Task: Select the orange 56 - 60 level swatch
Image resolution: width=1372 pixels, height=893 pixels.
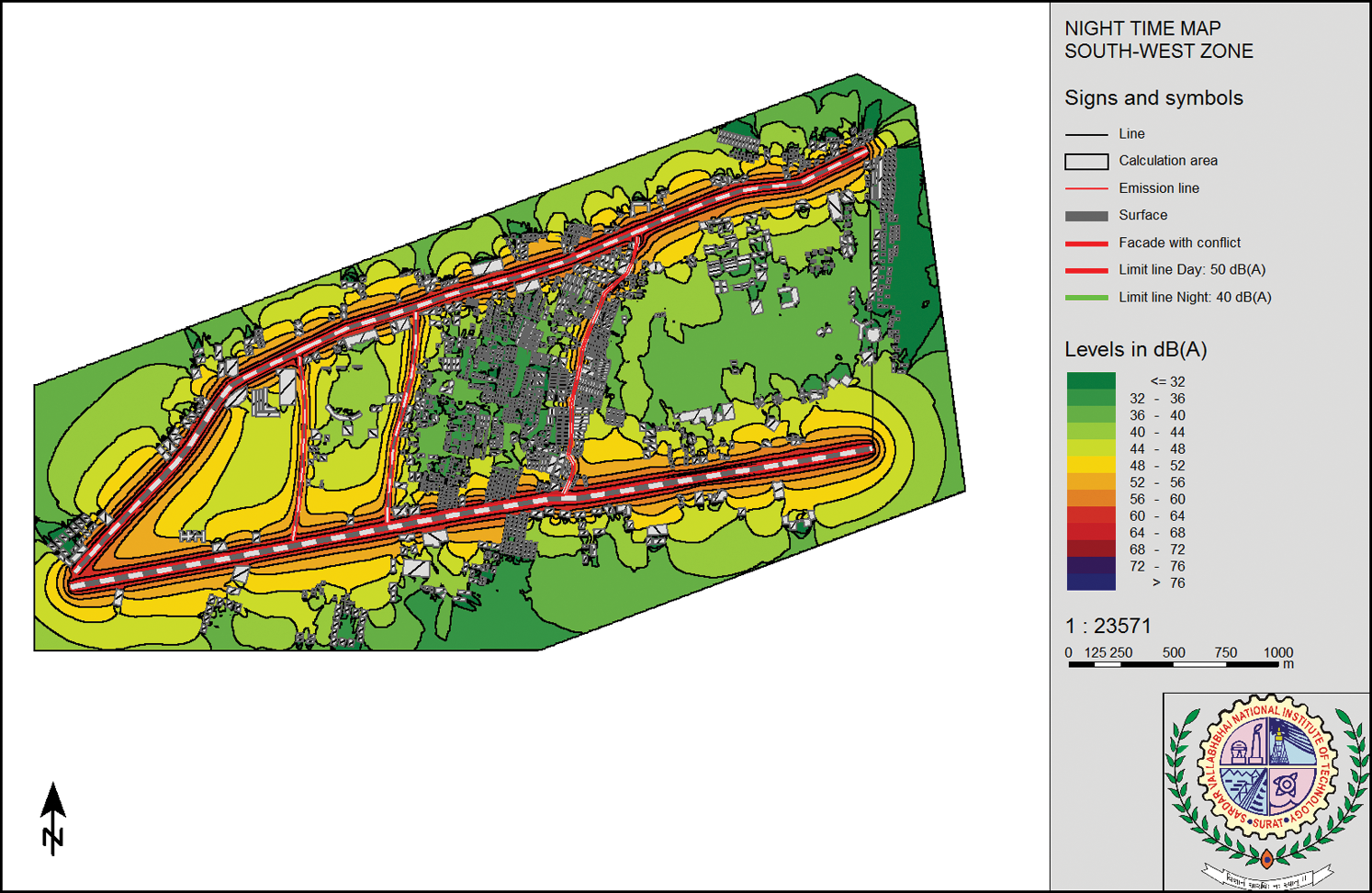Action: tap(1091, 499)
